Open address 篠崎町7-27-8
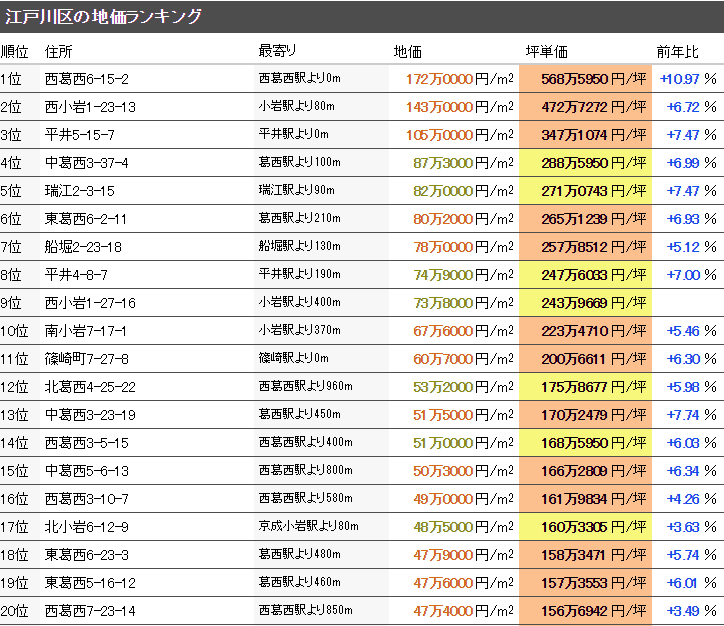The height and width of the screenshot is (626, 724). click(87, 359)
